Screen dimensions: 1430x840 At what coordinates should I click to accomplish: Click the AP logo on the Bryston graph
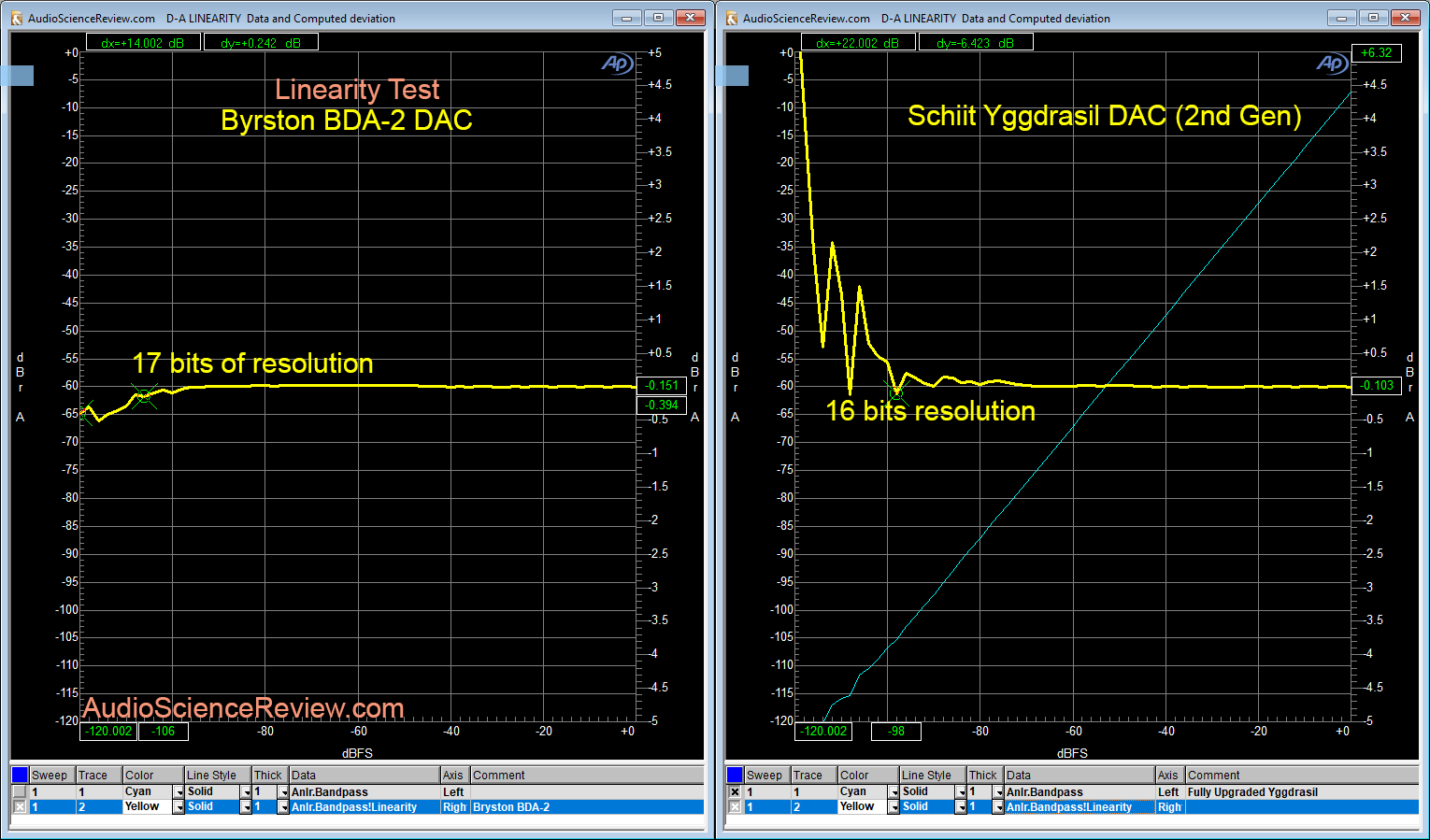pyautogui.click(x=617, y=64)
